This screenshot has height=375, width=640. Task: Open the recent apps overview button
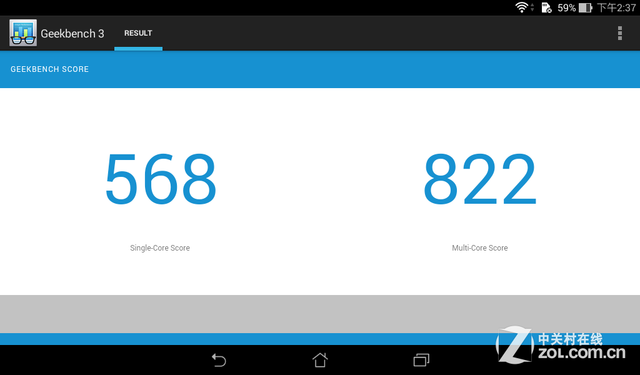(421, 360)
